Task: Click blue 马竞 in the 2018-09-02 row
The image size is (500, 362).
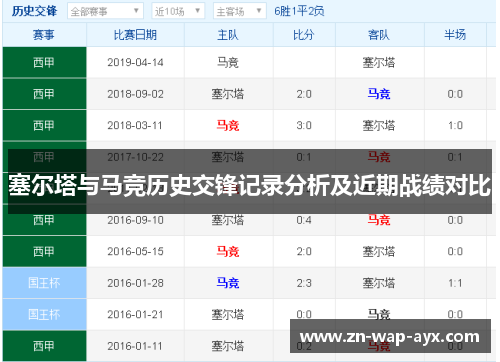Action: click(379, 94)
